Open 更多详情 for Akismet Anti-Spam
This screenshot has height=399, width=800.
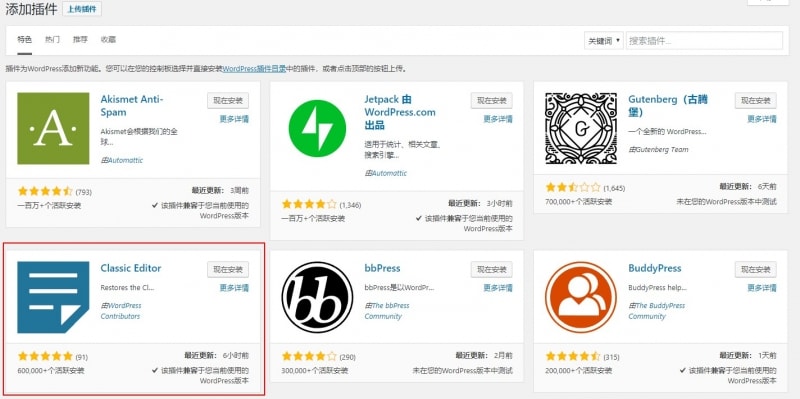coord(234,119)
